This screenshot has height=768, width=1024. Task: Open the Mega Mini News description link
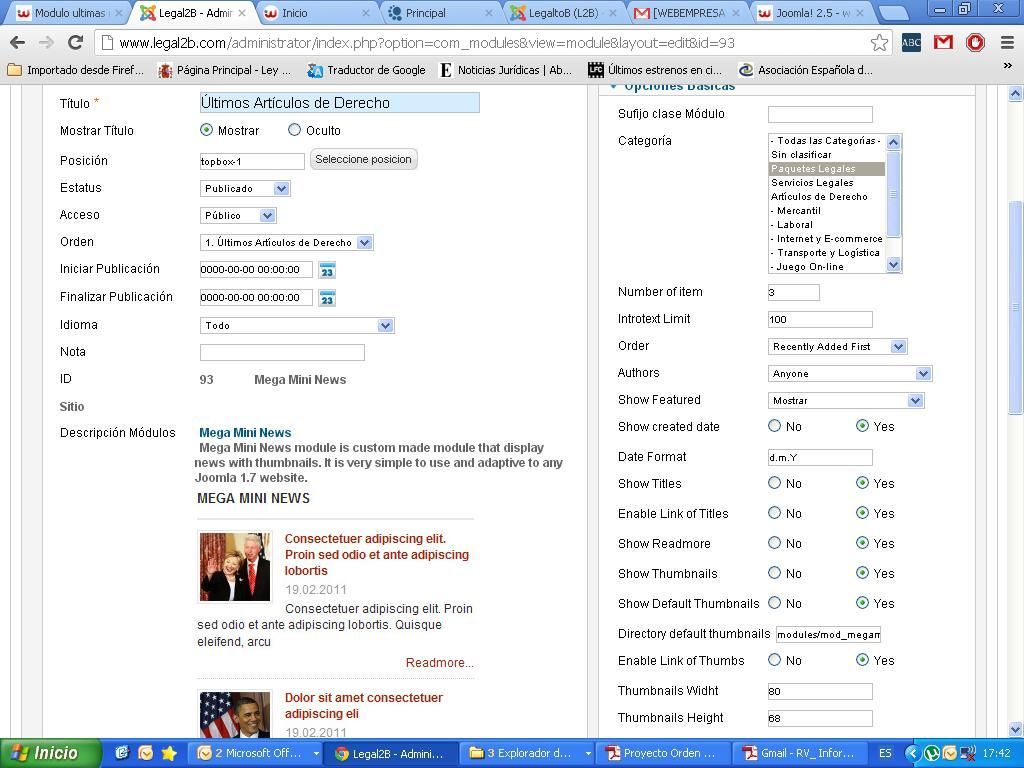[x=245, y=432]
